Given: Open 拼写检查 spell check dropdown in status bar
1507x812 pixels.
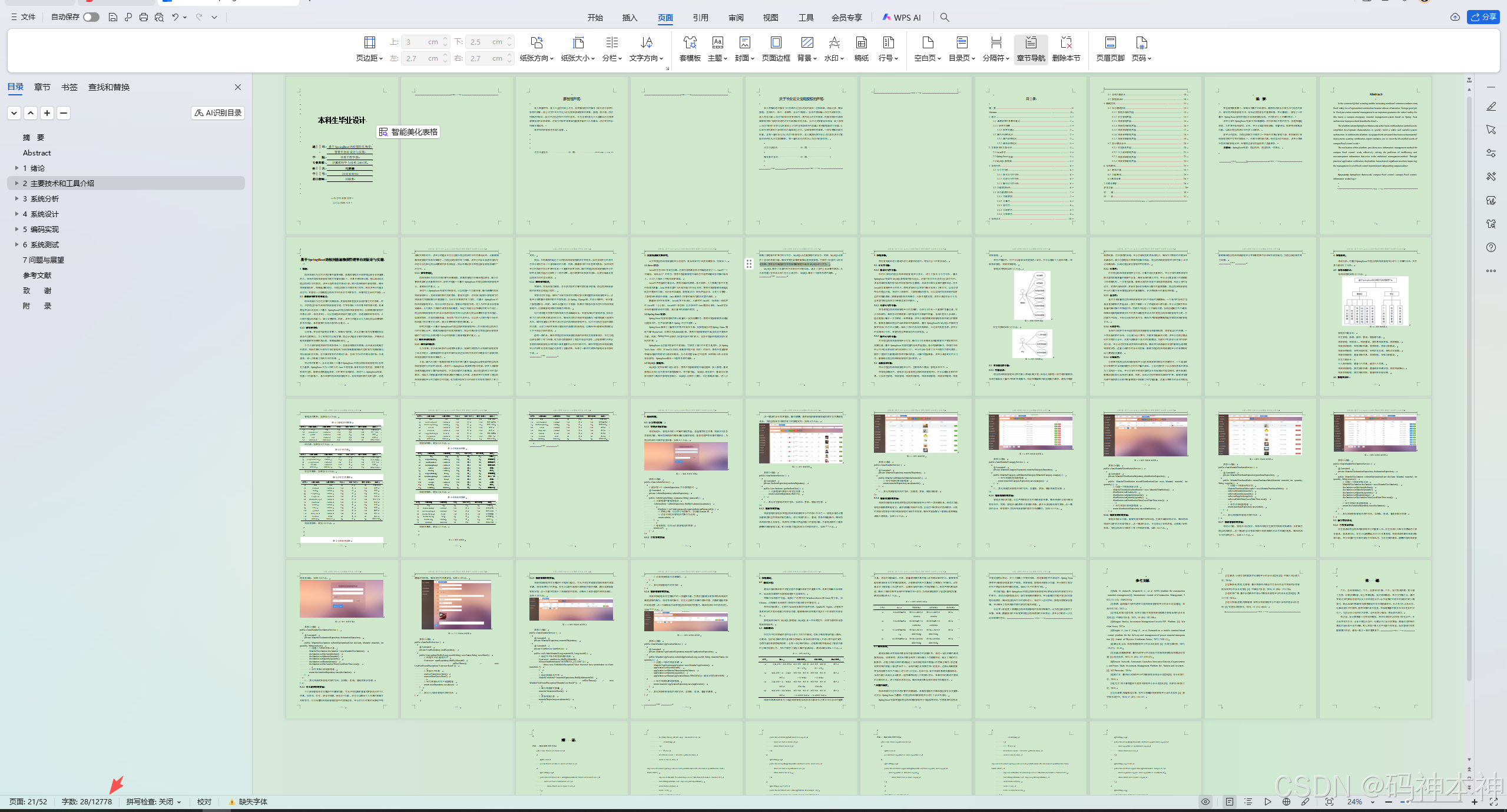Looking at the screenshot, I should (154, 801).
